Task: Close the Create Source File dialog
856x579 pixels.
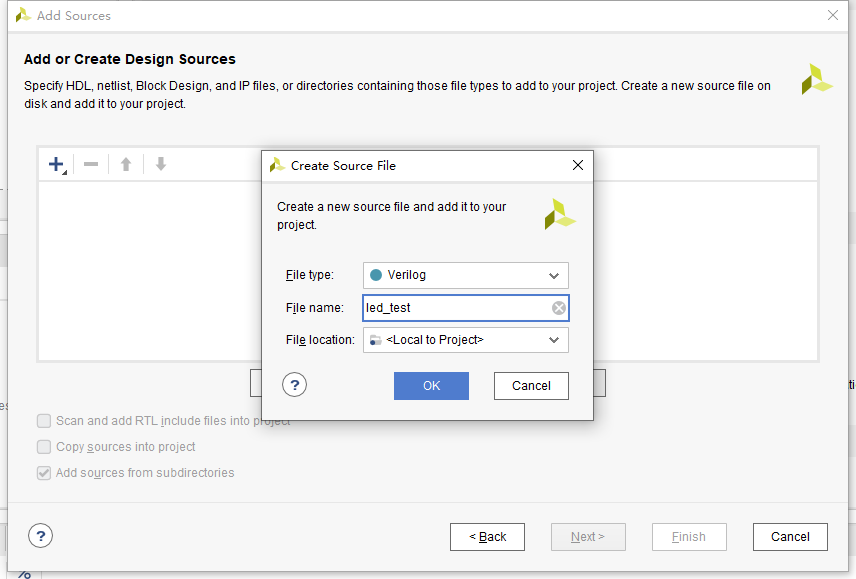Action: [578, 165]
